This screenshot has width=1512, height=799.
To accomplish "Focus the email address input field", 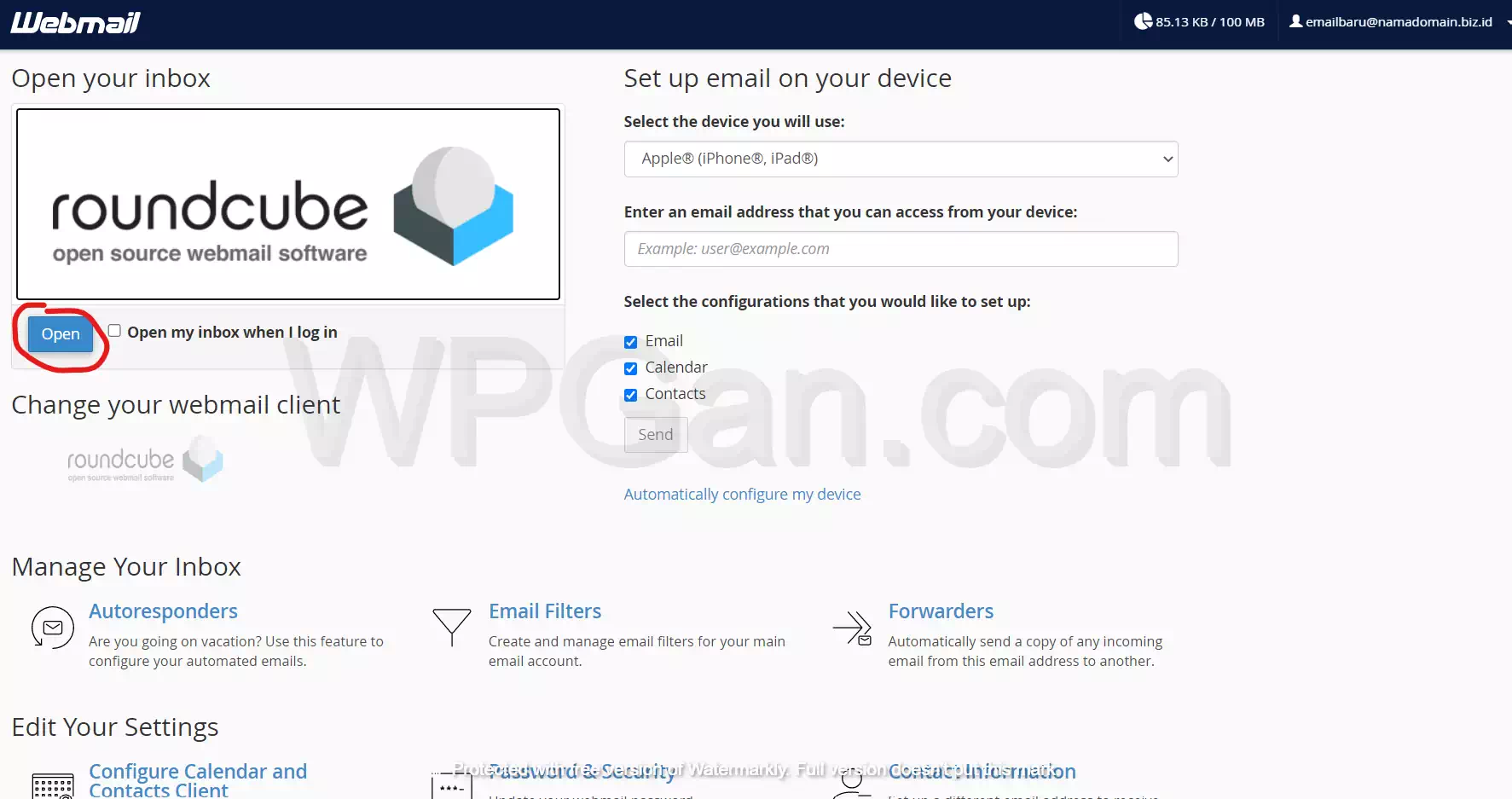I will [x=901, y=249].
